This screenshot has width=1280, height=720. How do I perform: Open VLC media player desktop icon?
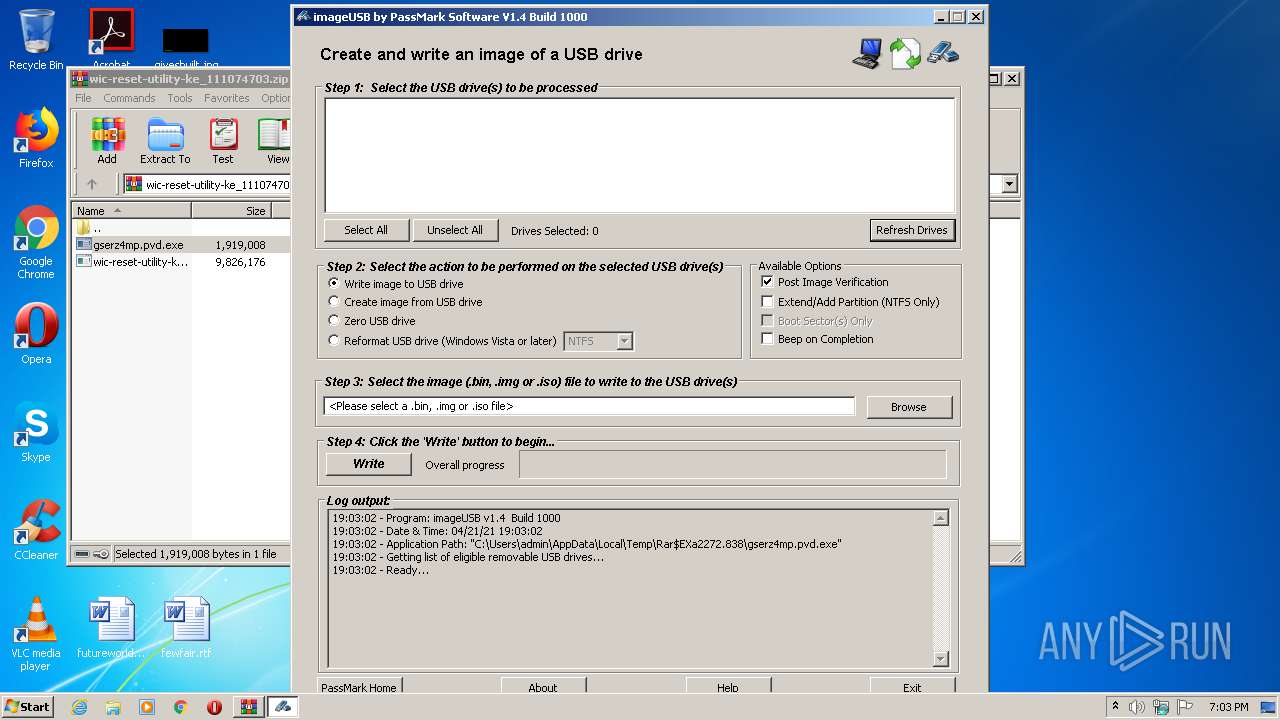click(x=36, y=634)
